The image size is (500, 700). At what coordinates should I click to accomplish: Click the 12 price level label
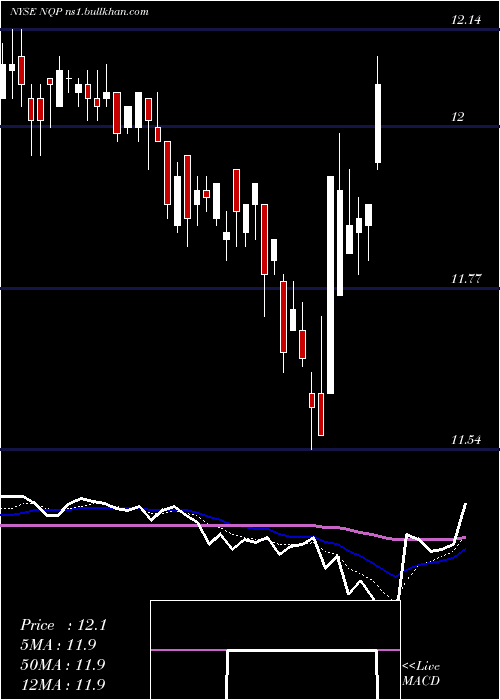pos(458,117)
